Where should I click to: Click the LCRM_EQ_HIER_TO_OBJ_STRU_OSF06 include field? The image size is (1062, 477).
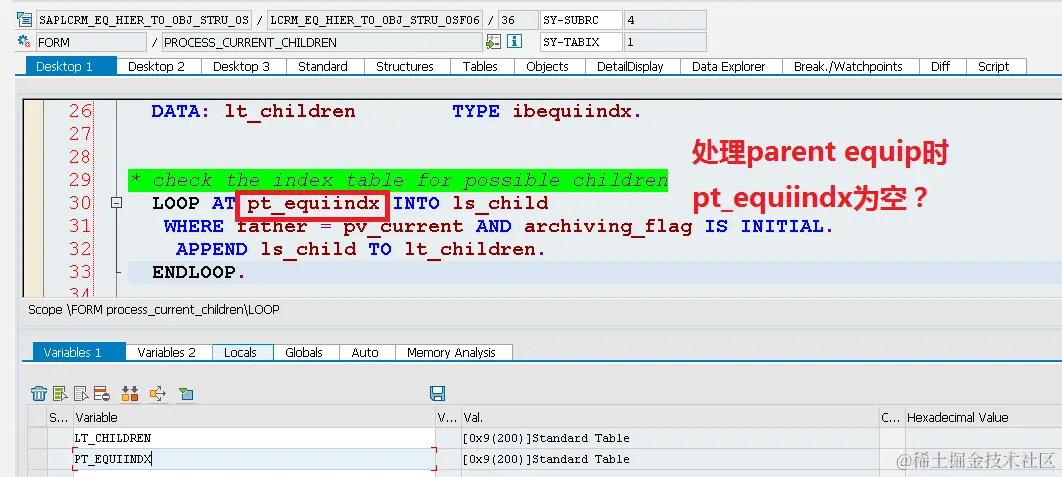[375, 20]
